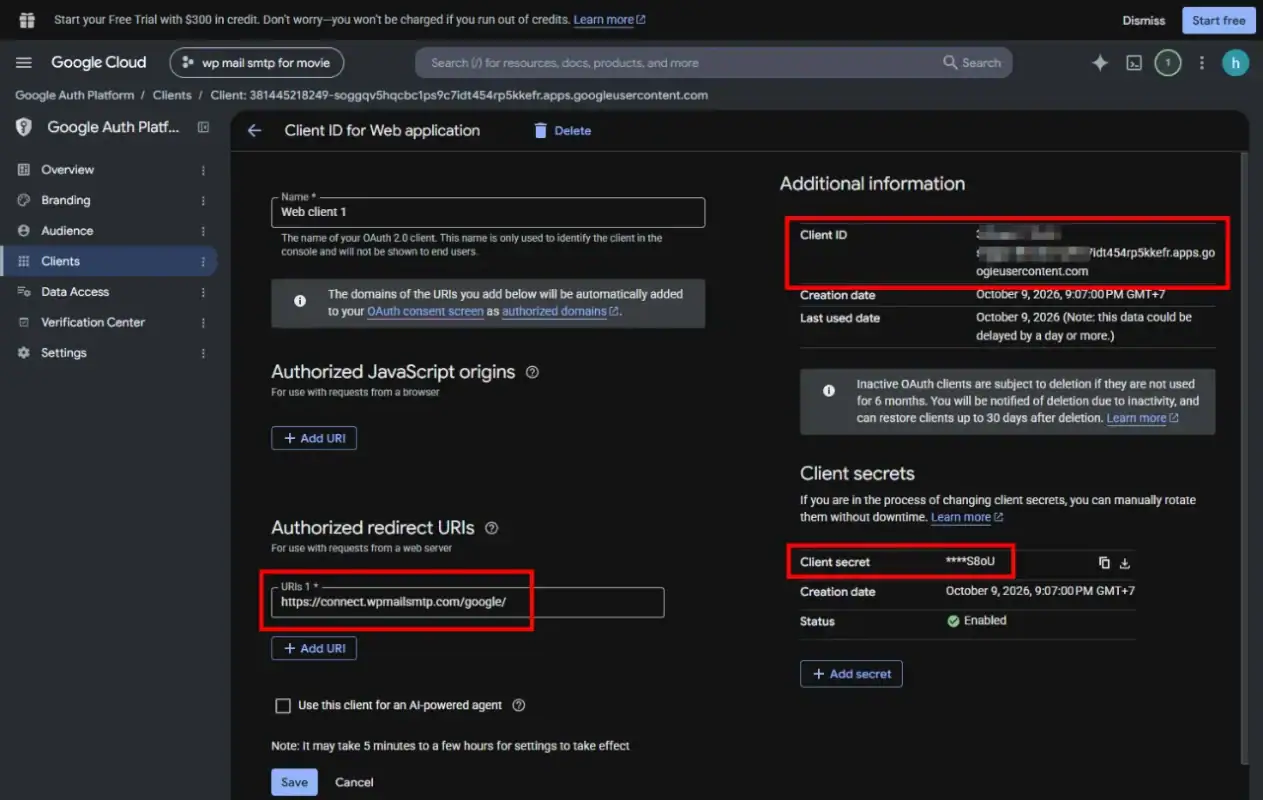1263x800 pixels.
Task: Open help for Authorized redirect URIs
Action: tap(491, 528)
